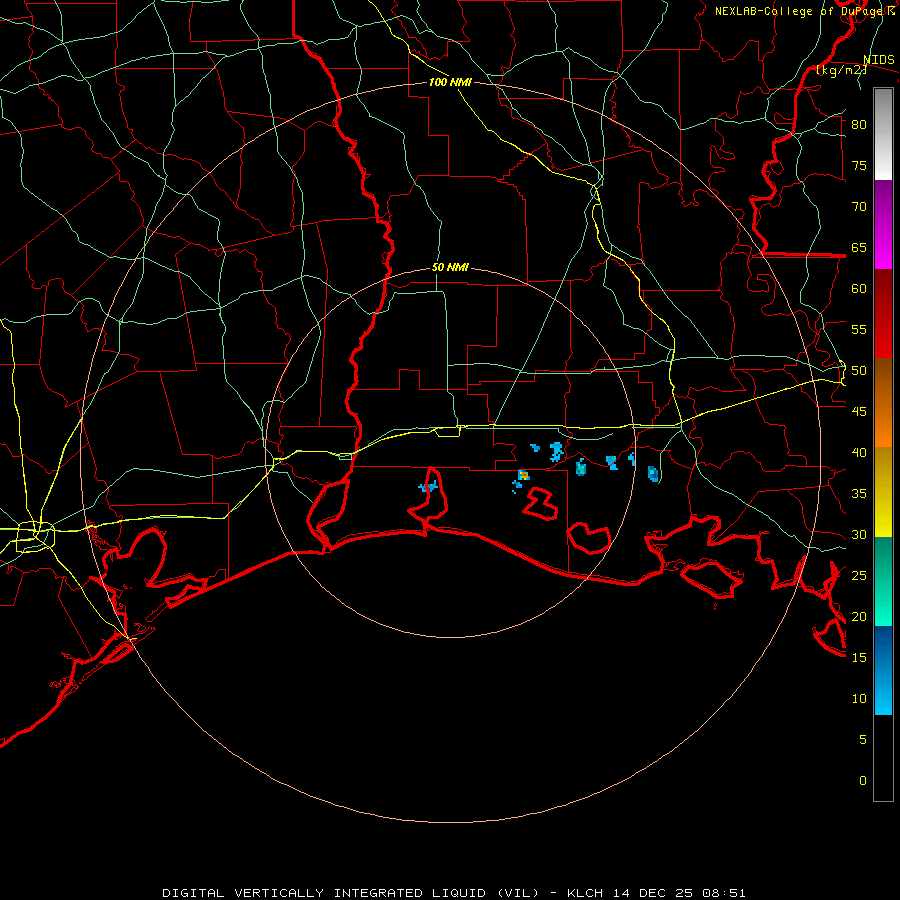Pick the yellow segment of the VIL scale
This screenshot has width=900, height=900.
(883, 492)
